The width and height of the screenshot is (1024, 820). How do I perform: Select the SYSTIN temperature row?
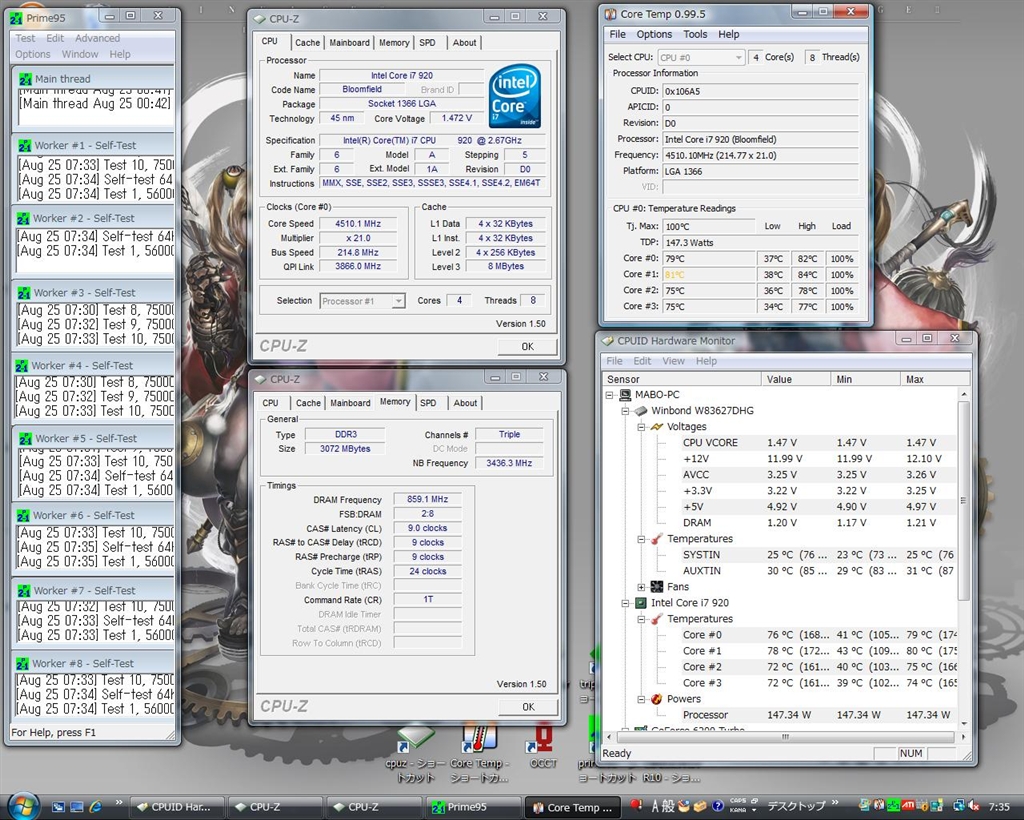coord(818,555)
